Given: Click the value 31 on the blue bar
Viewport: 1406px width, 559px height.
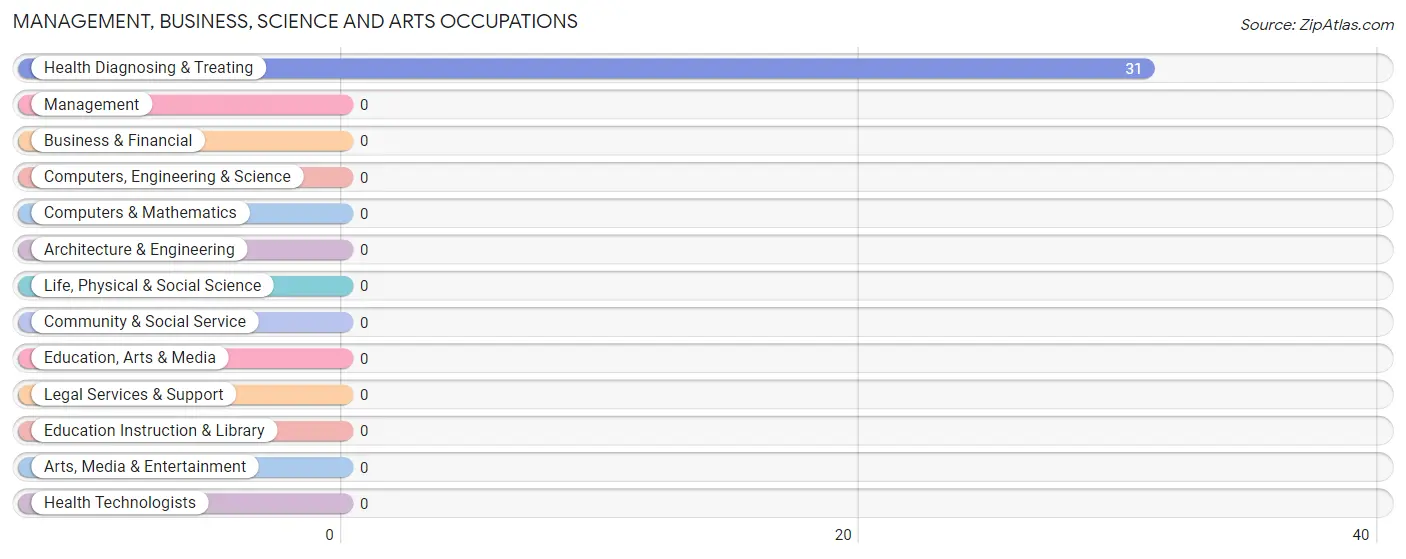Looking at the screenshot, I should pyautogui.click(x=1133, y=69).
